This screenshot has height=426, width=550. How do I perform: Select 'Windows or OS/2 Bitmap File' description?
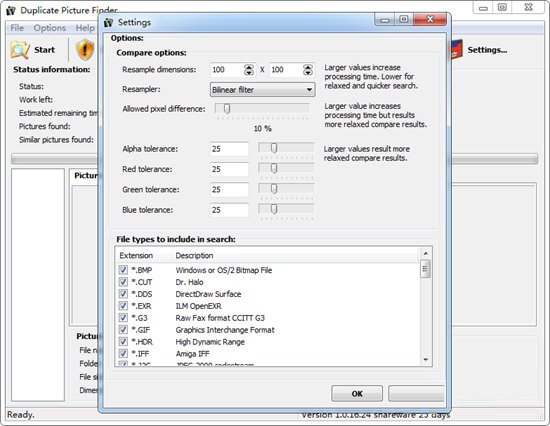pyautogui.click(x=224, y=270)
